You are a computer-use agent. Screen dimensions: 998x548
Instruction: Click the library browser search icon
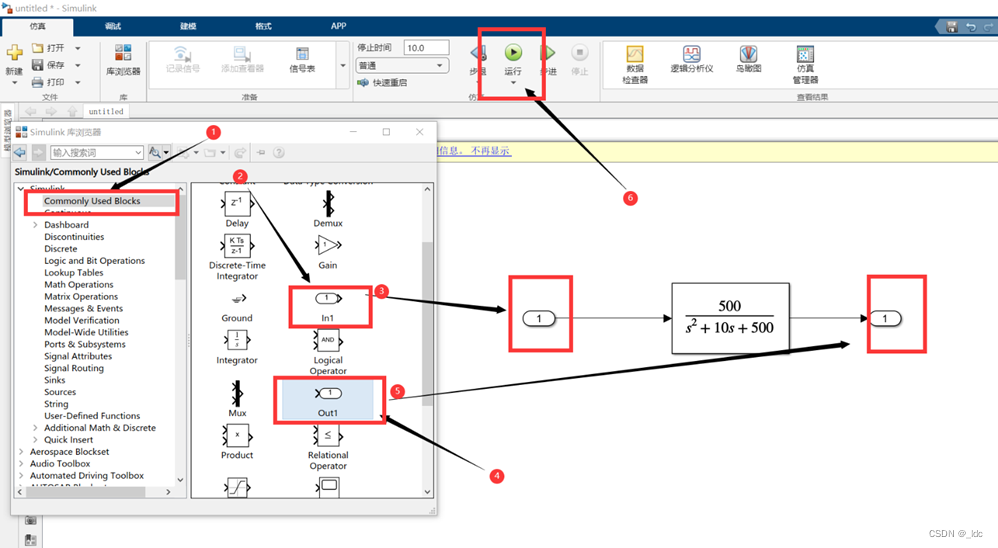tap(155, 152)
